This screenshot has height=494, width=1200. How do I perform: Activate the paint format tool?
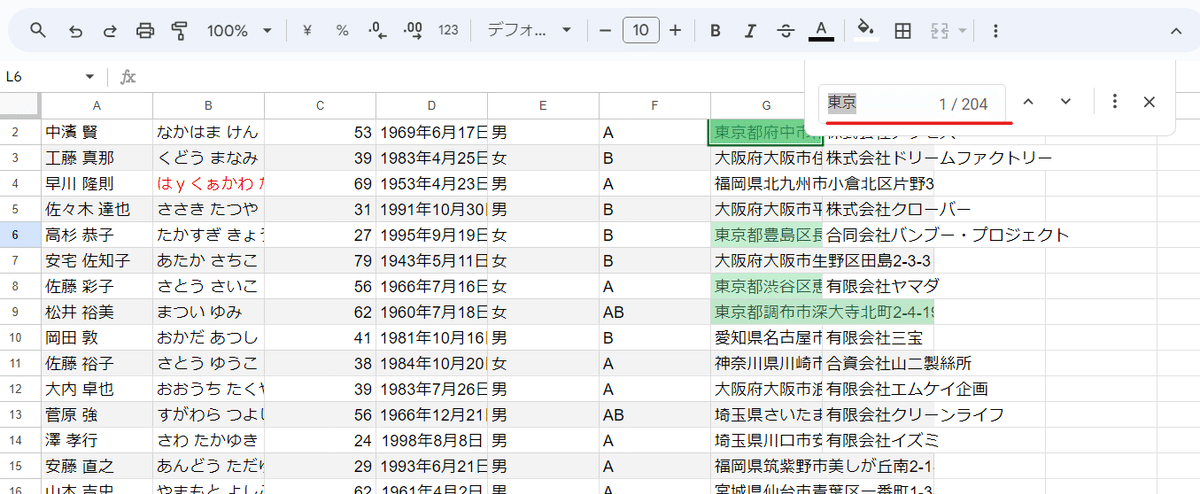(x=180, y=31)
